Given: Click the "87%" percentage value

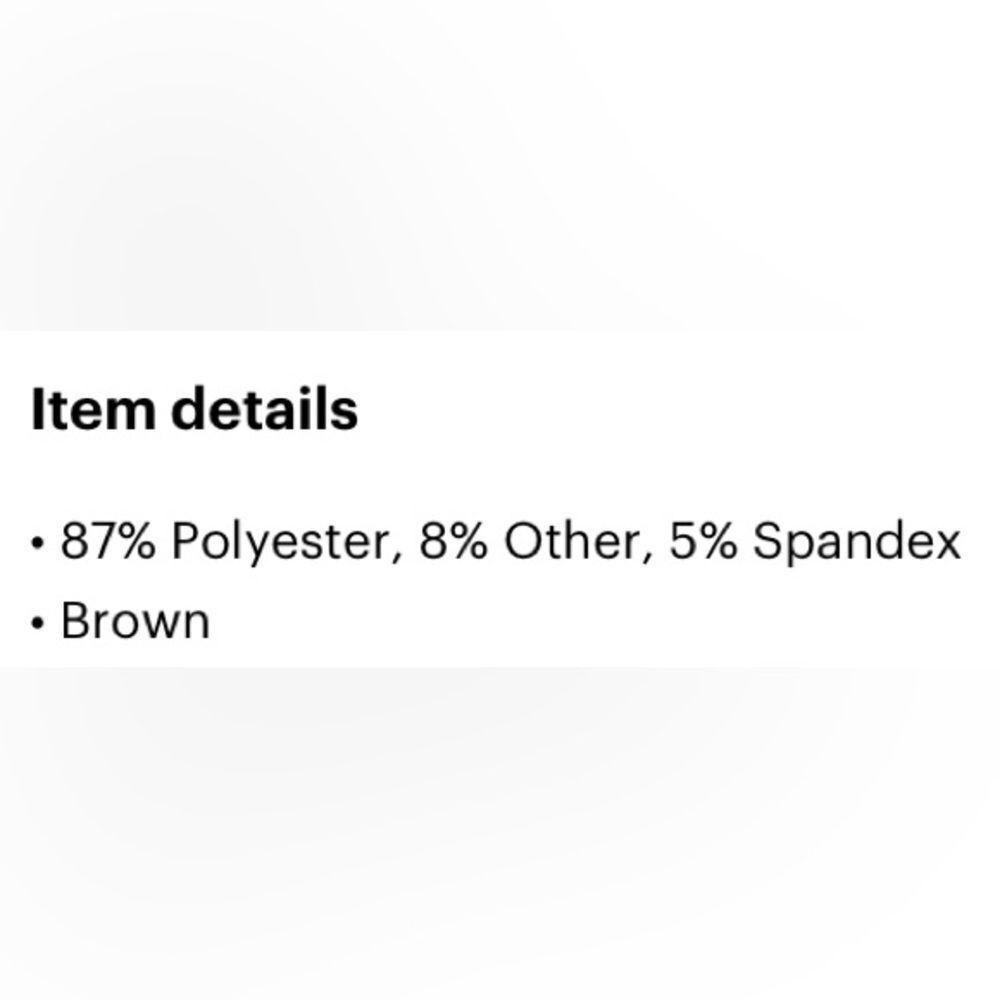Looking at the screenshot, I should tap(108, 541).
